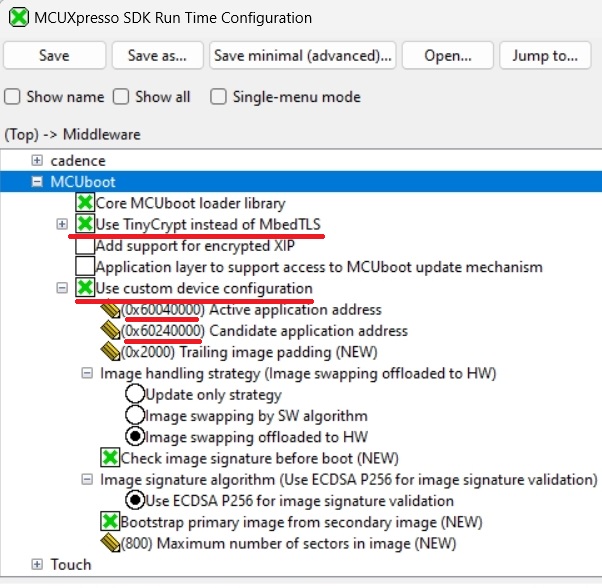Image resolution: width=602 pixels, height=588 pixels.
Task: Click the MCUXpresso app icon in title bar
Action: [17, 18]
